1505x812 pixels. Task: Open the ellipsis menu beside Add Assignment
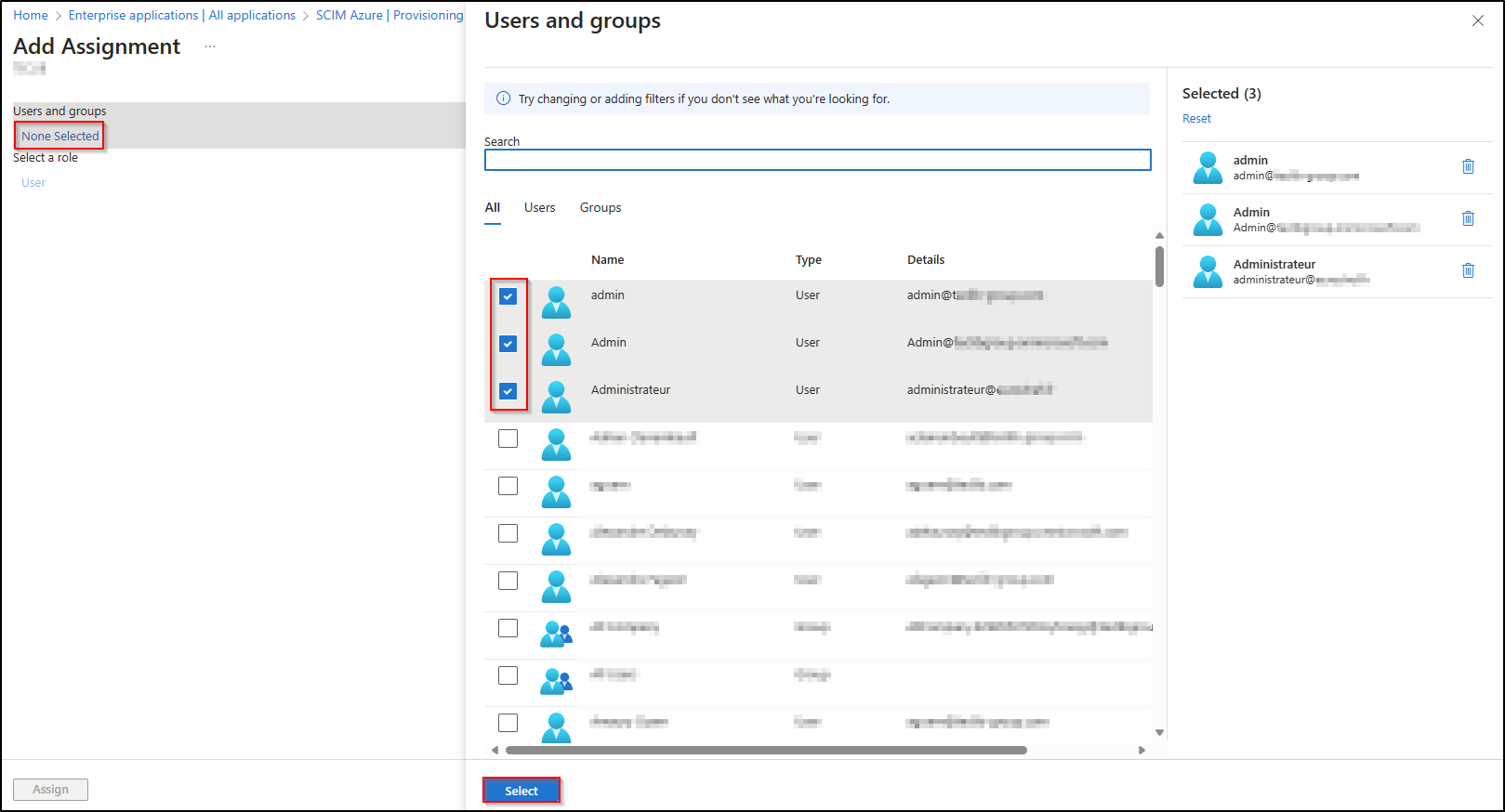pyautogui.click(x=210, y=46)
